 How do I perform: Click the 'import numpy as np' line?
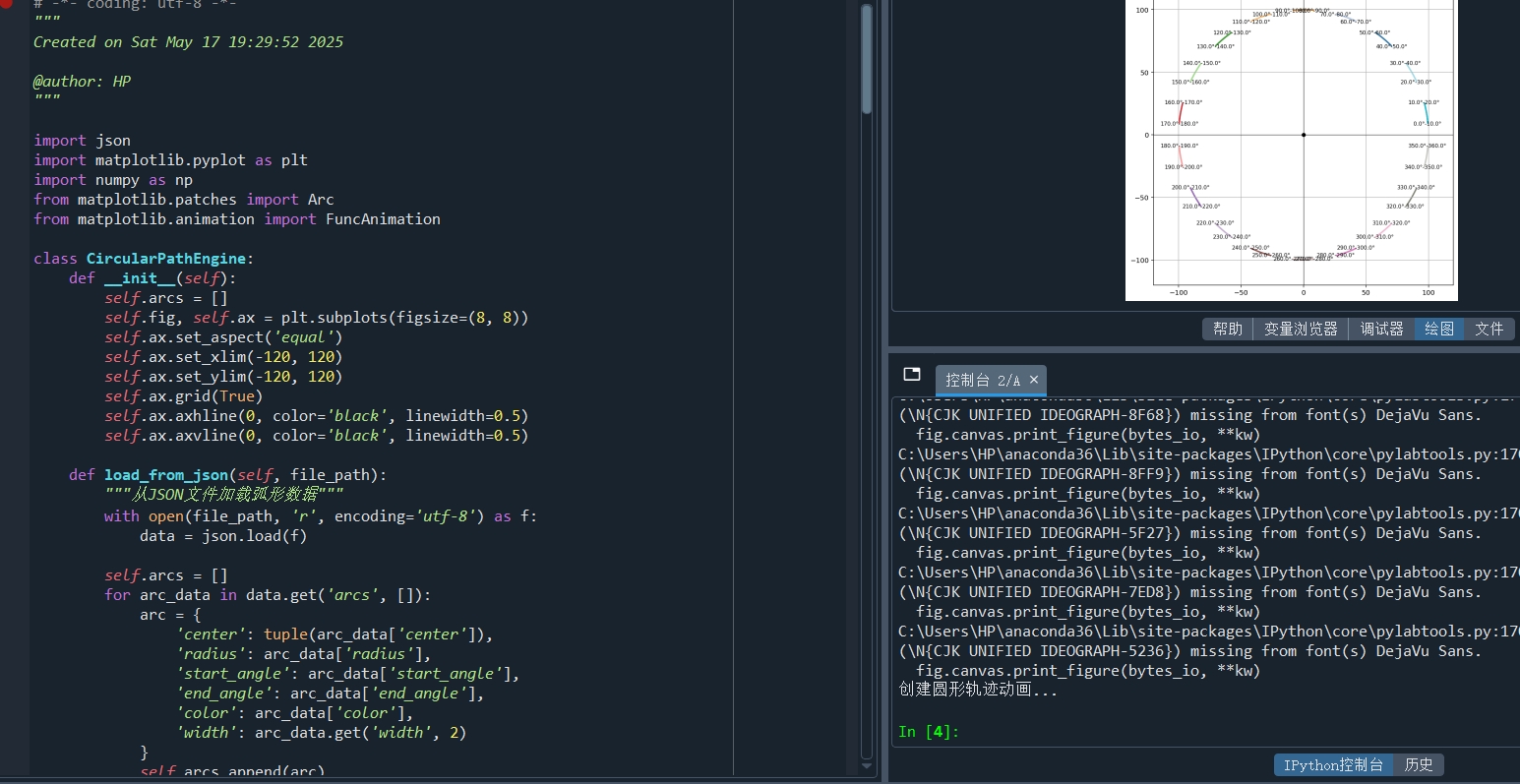click(113, 180)
